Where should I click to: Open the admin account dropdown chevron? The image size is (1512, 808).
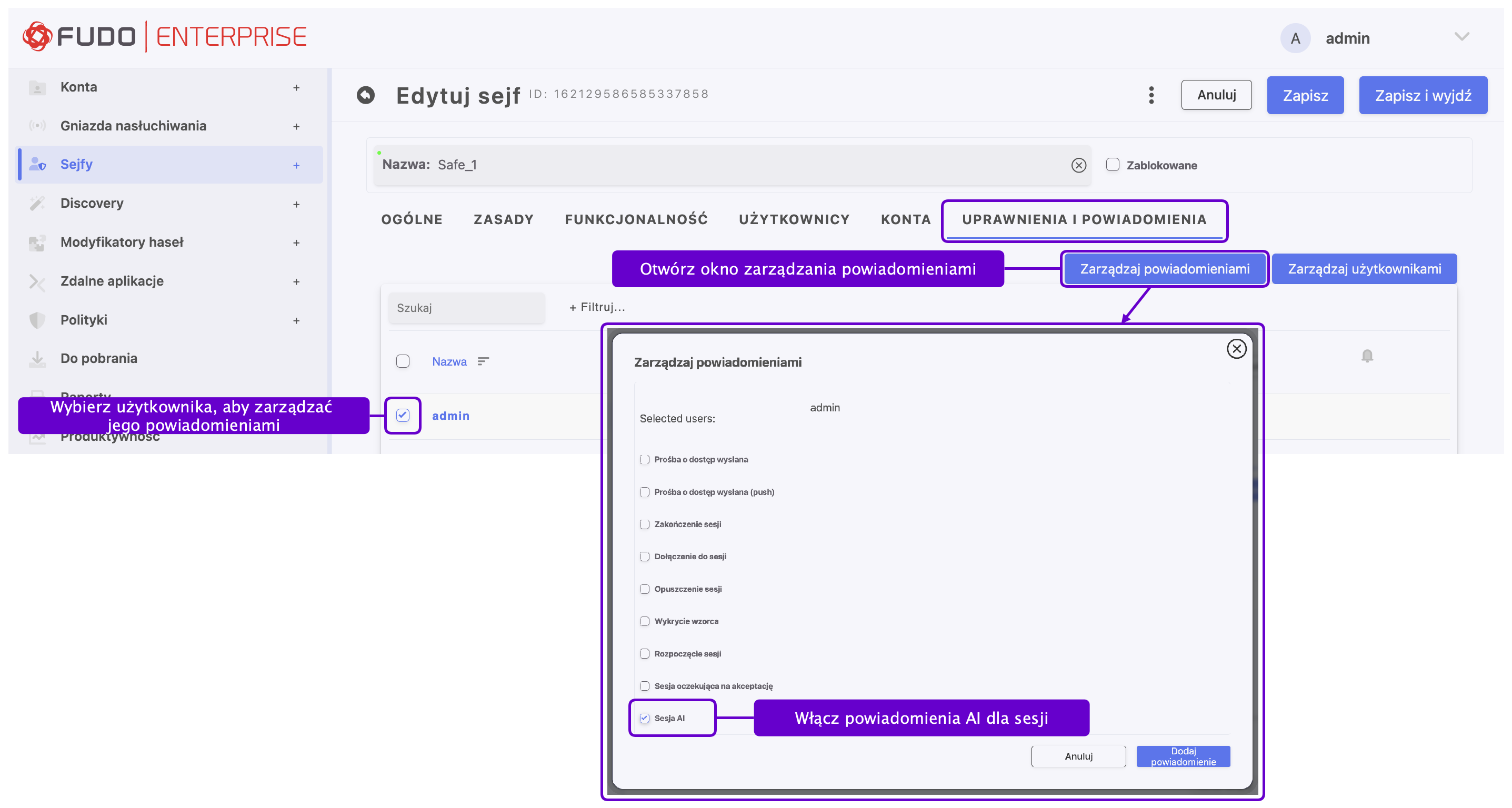click(x=1461, y=37)
